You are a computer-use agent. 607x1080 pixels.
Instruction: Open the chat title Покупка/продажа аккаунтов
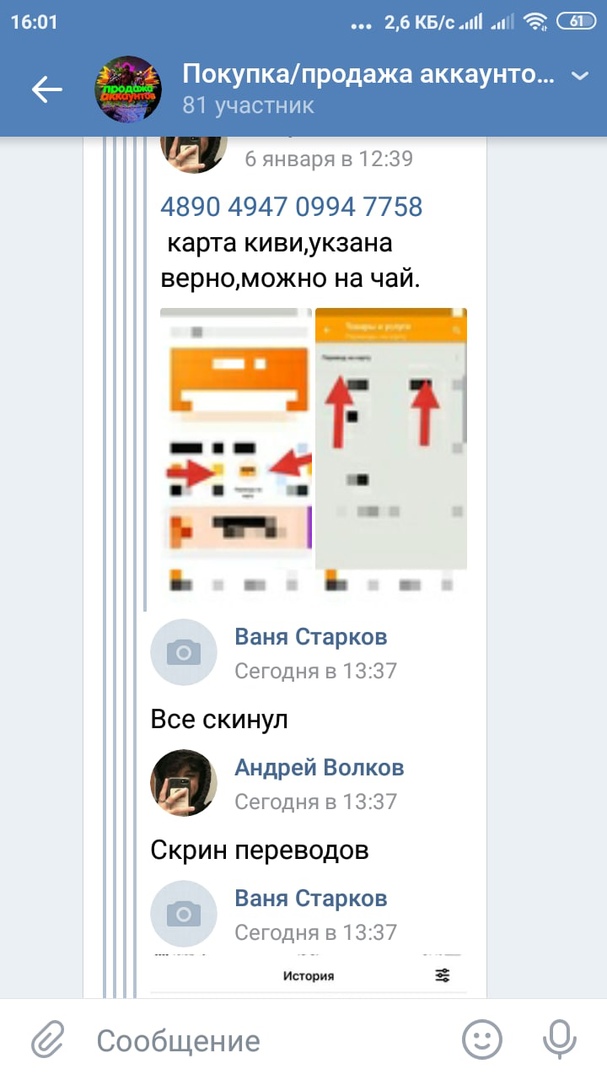coord(368,74)
